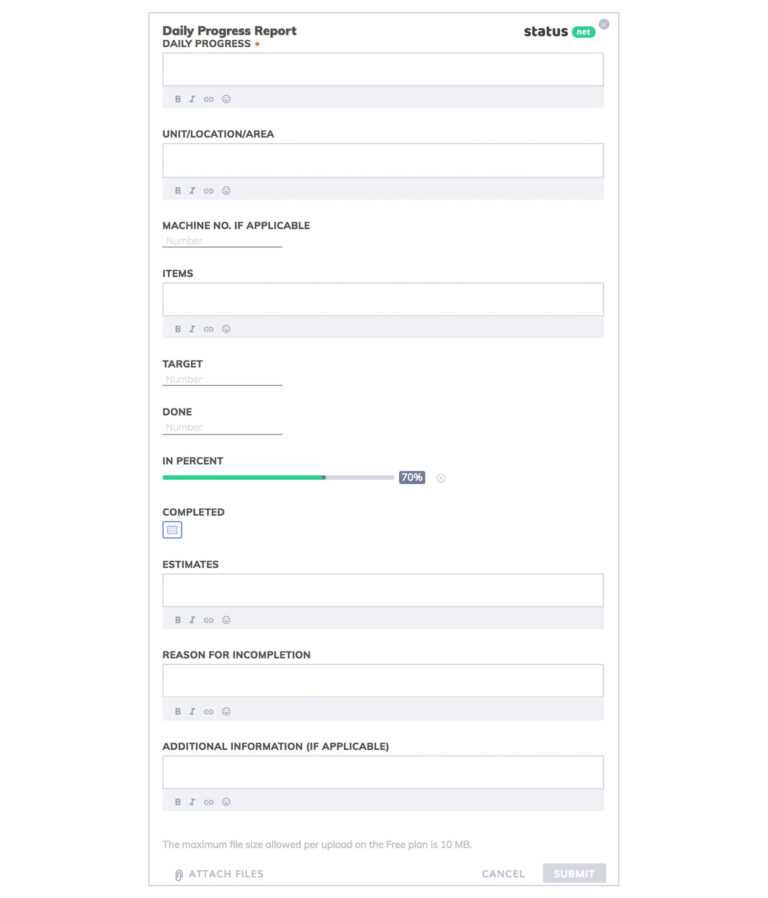Reset the In Percent slider value

click(441, 478)
